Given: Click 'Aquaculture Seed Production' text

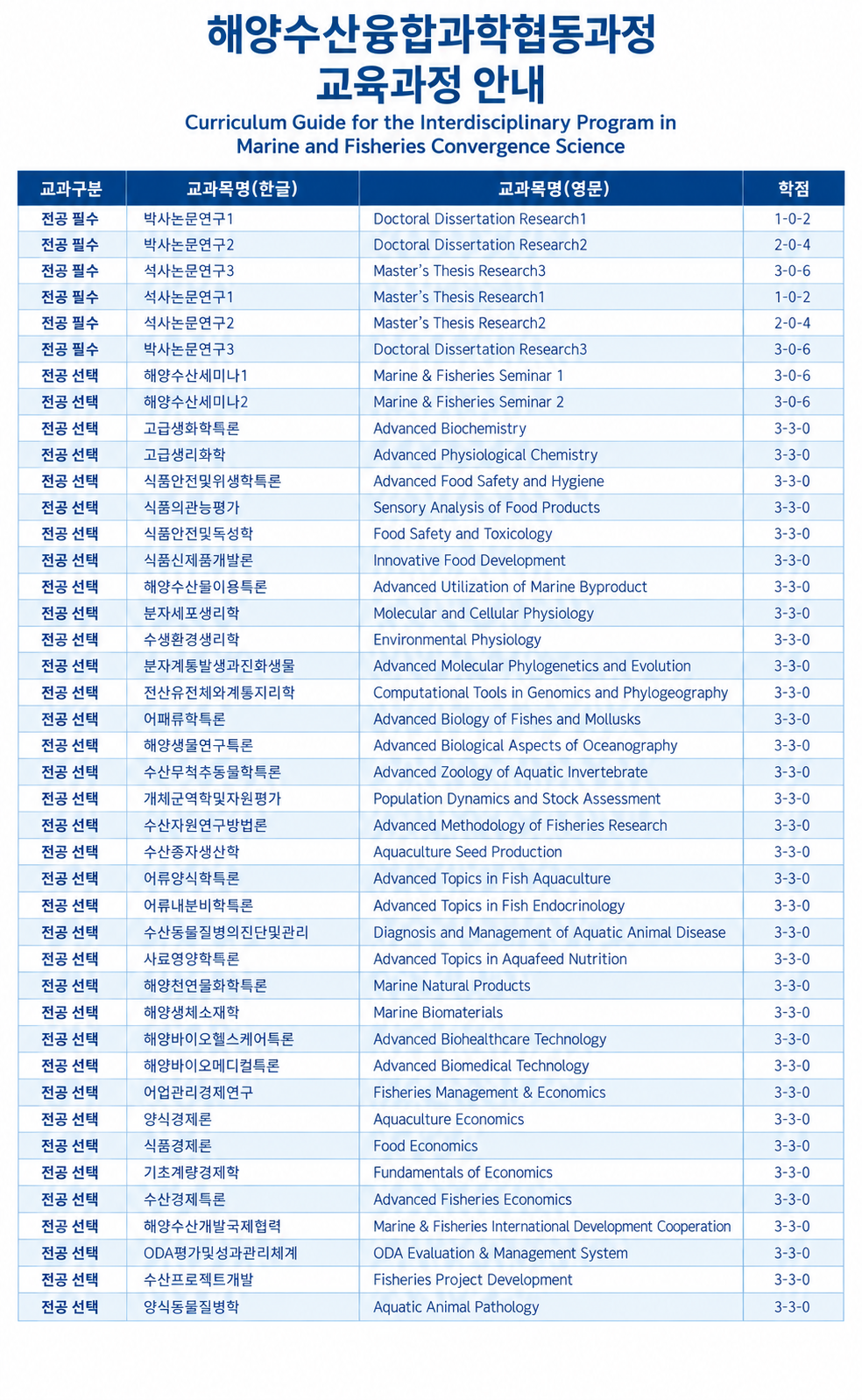Looking at the screenshot, I should click(468, 852).
